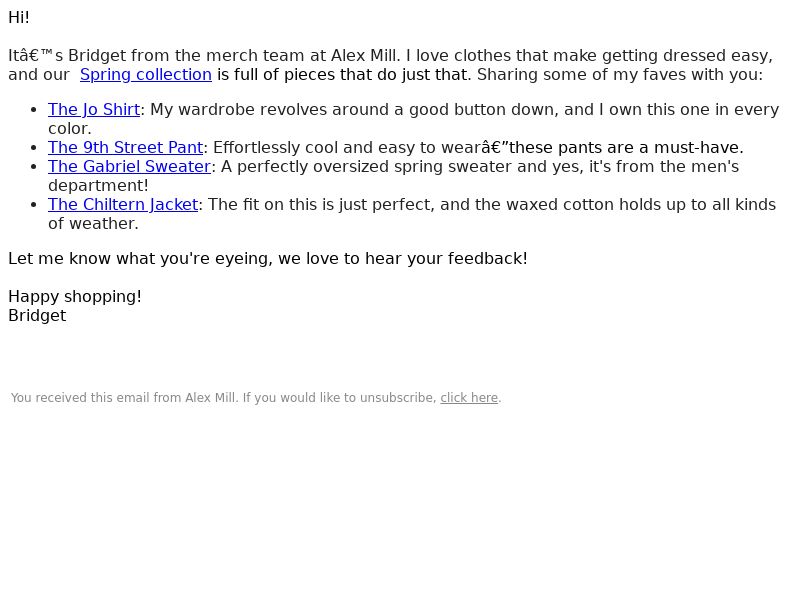800x600 pixels.
Task: Click the 'Let me know what you're eyeing' line
Action: pyautogui.click(x=268, y=259)
